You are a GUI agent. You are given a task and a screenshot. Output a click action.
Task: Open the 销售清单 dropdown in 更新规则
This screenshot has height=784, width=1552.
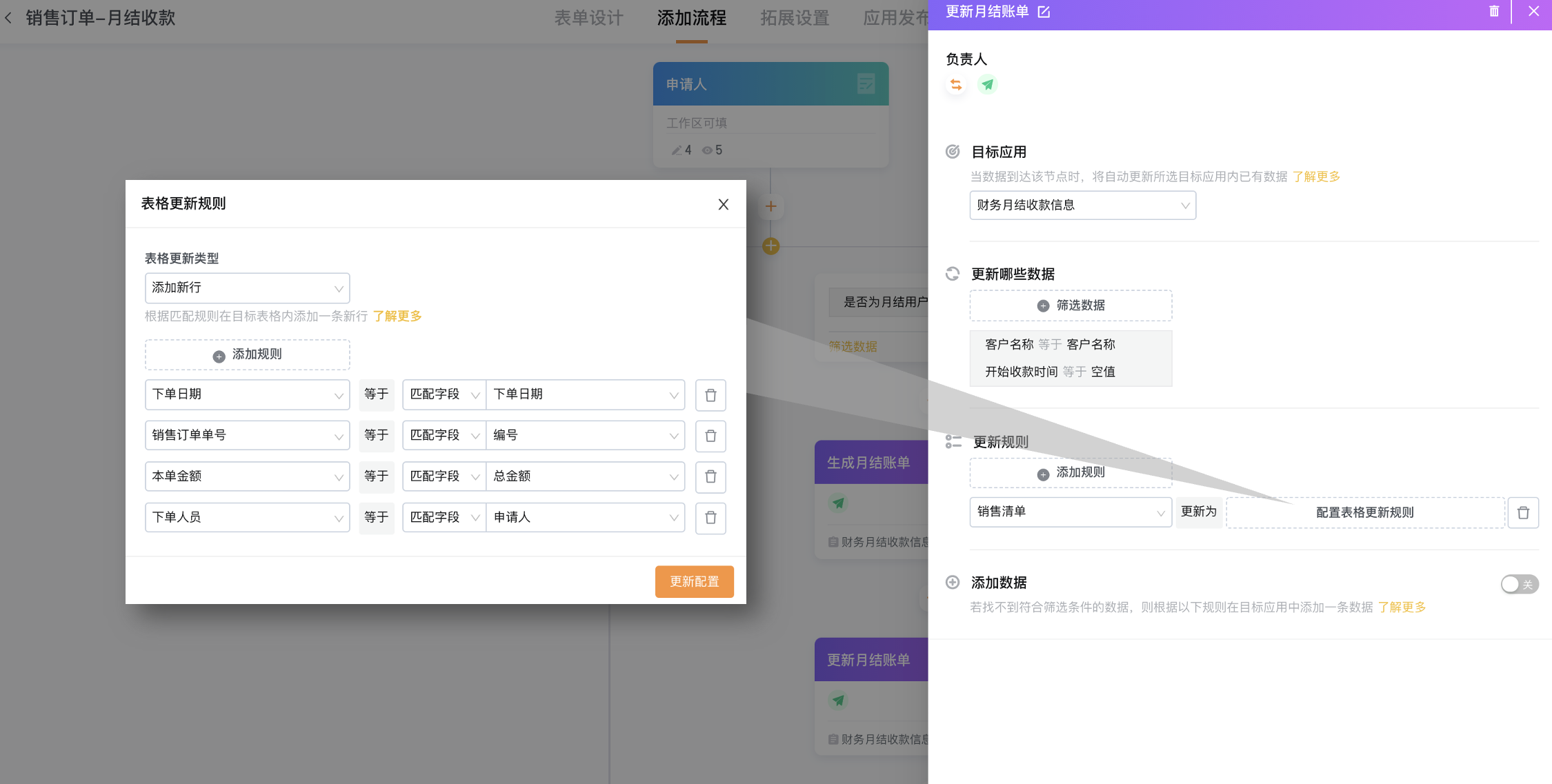point(1071,512)
